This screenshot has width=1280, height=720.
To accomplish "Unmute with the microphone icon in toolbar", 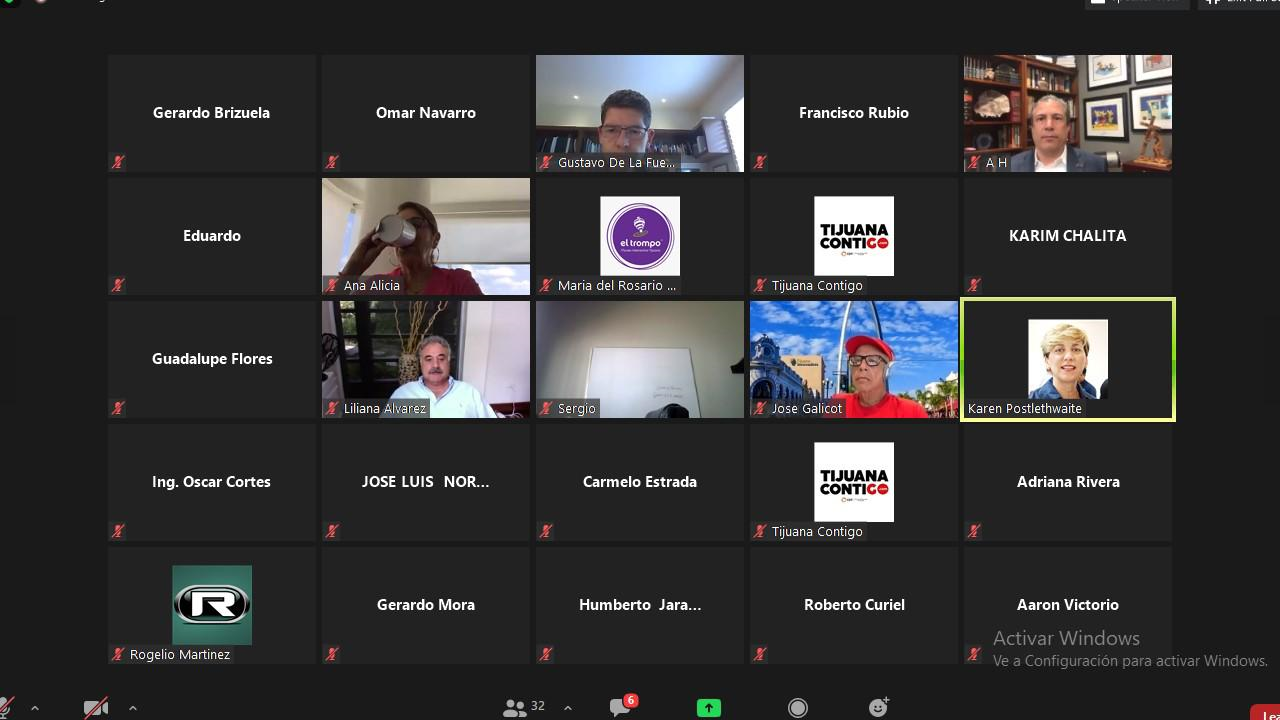I will (6, 708).
